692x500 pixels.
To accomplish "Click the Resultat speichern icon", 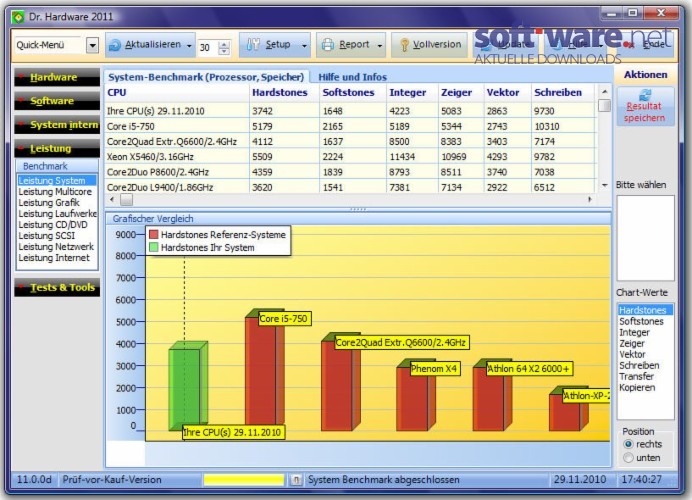I will [645, 94].
